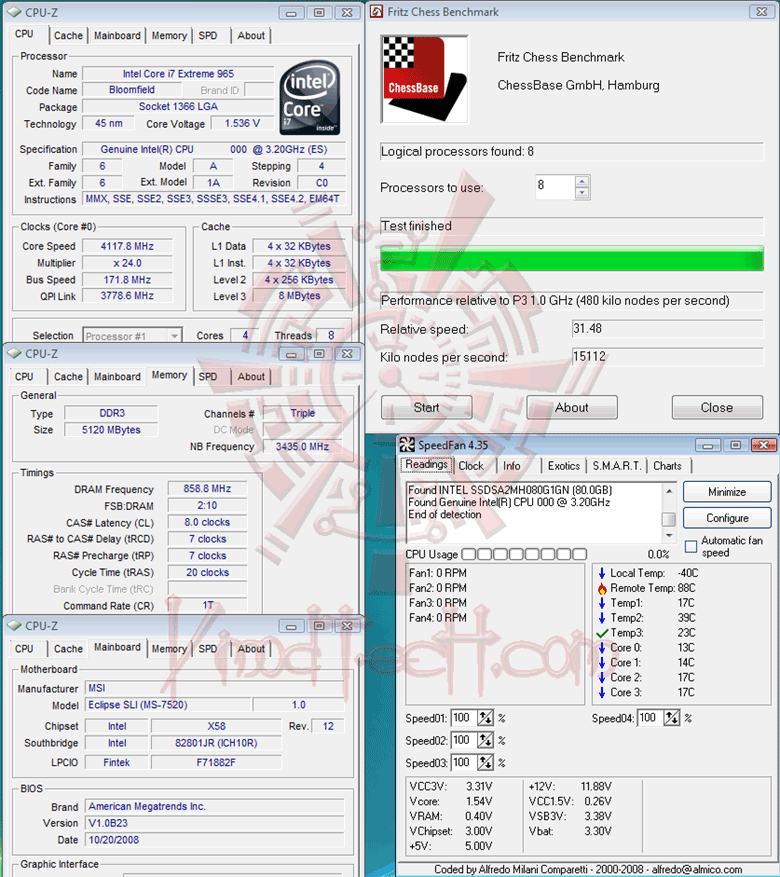
Task: Click the Speed04 value field
Action: click(650, 718)
